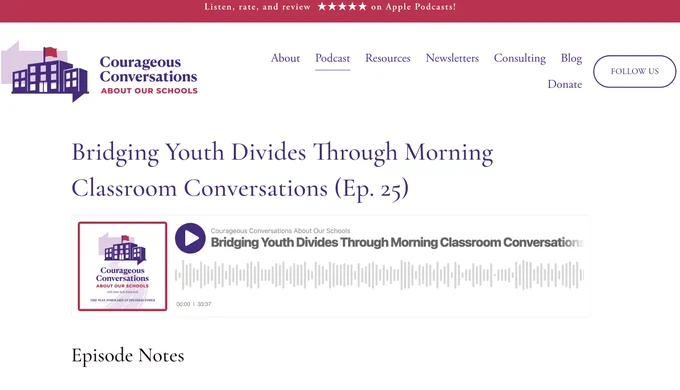This screenshot has width=680, height=390.
Task: Go to the Podcast menu item
Action: coord(332,58)
